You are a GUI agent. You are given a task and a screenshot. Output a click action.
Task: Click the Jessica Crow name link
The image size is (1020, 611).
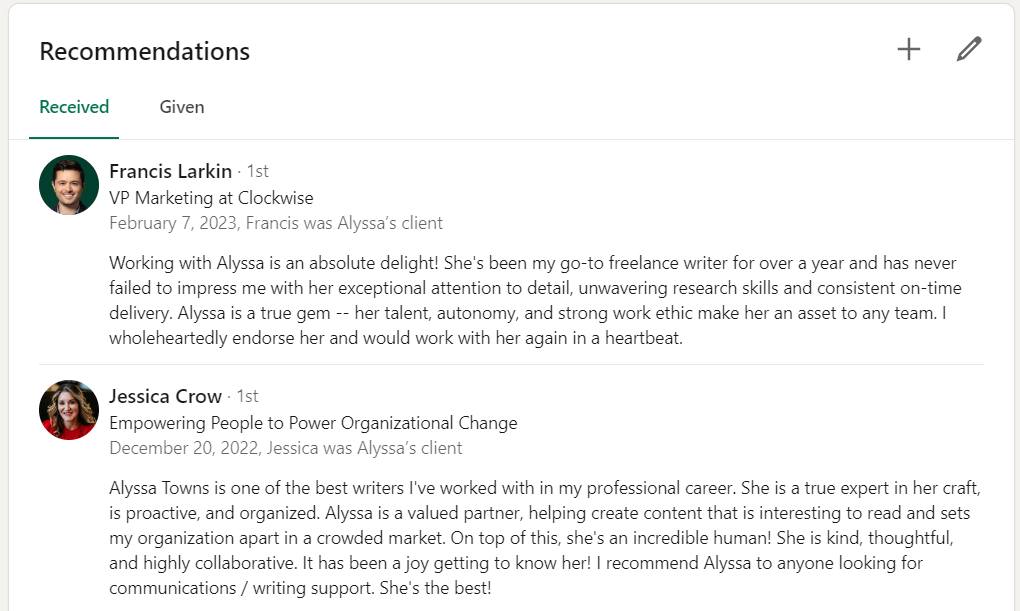[x=165, y=396]
